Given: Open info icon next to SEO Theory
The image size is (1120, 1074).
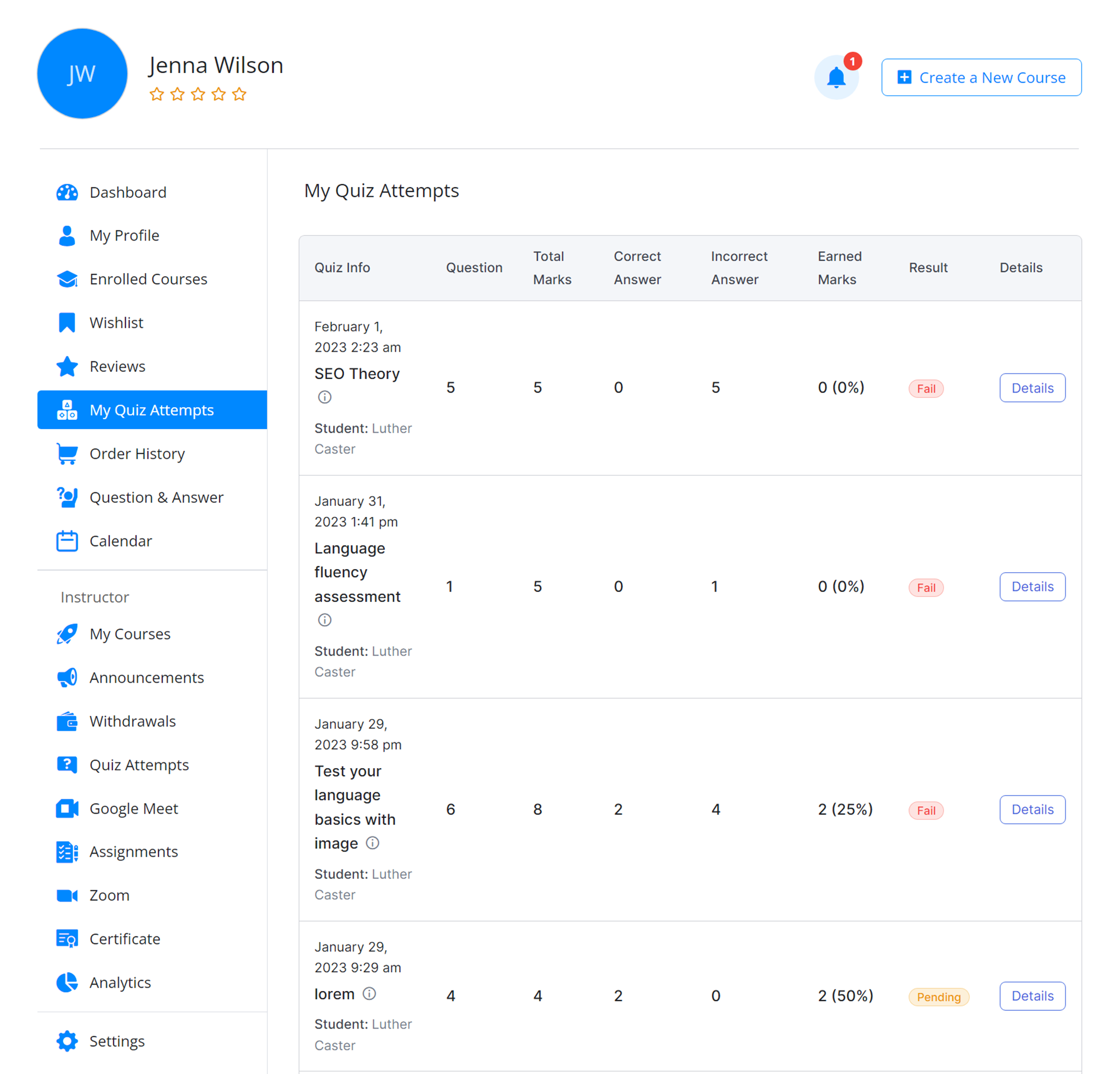Looking at the screenshot, I should [x=325, y=397].
